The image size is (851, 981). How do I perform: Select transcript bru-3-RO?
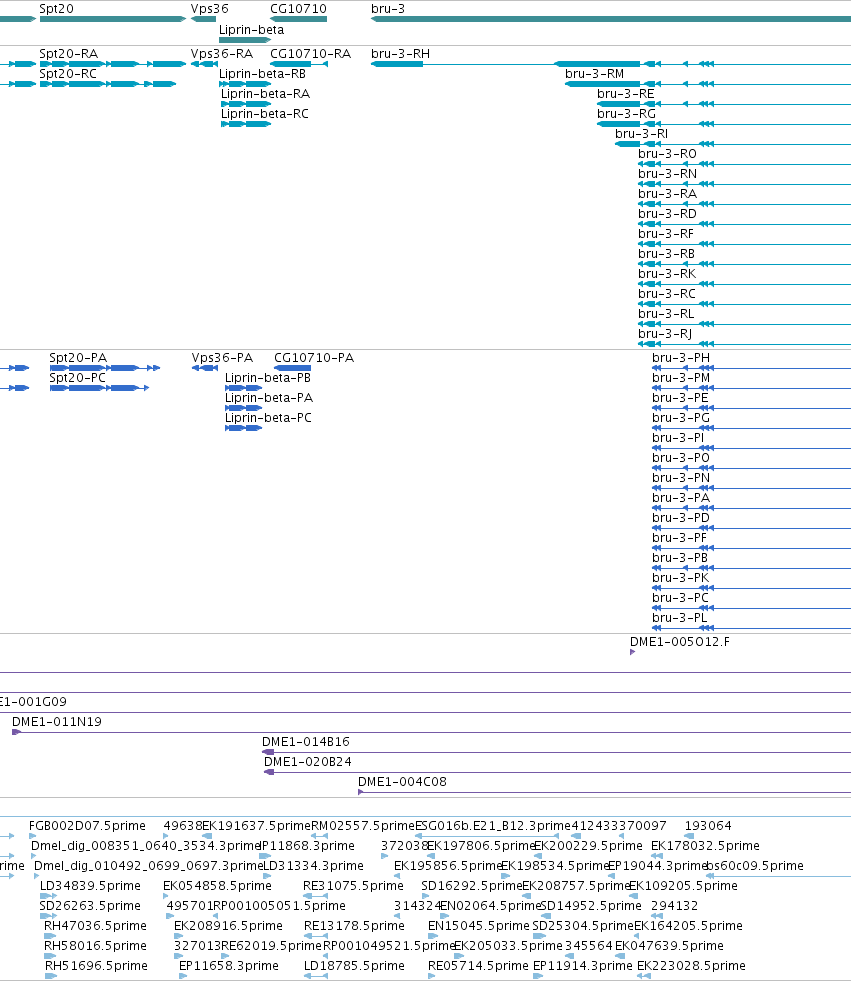[x=668, y=154]
